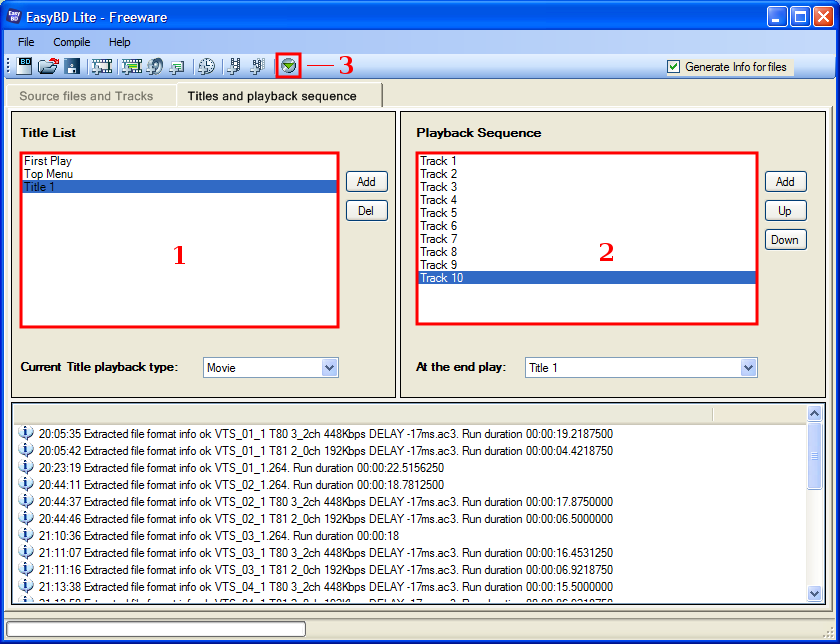Image resolution: width=840 pixels, height=644 pixels.
Task: Select Track 3 in Playback Sequence
Action: coord(587,186)
